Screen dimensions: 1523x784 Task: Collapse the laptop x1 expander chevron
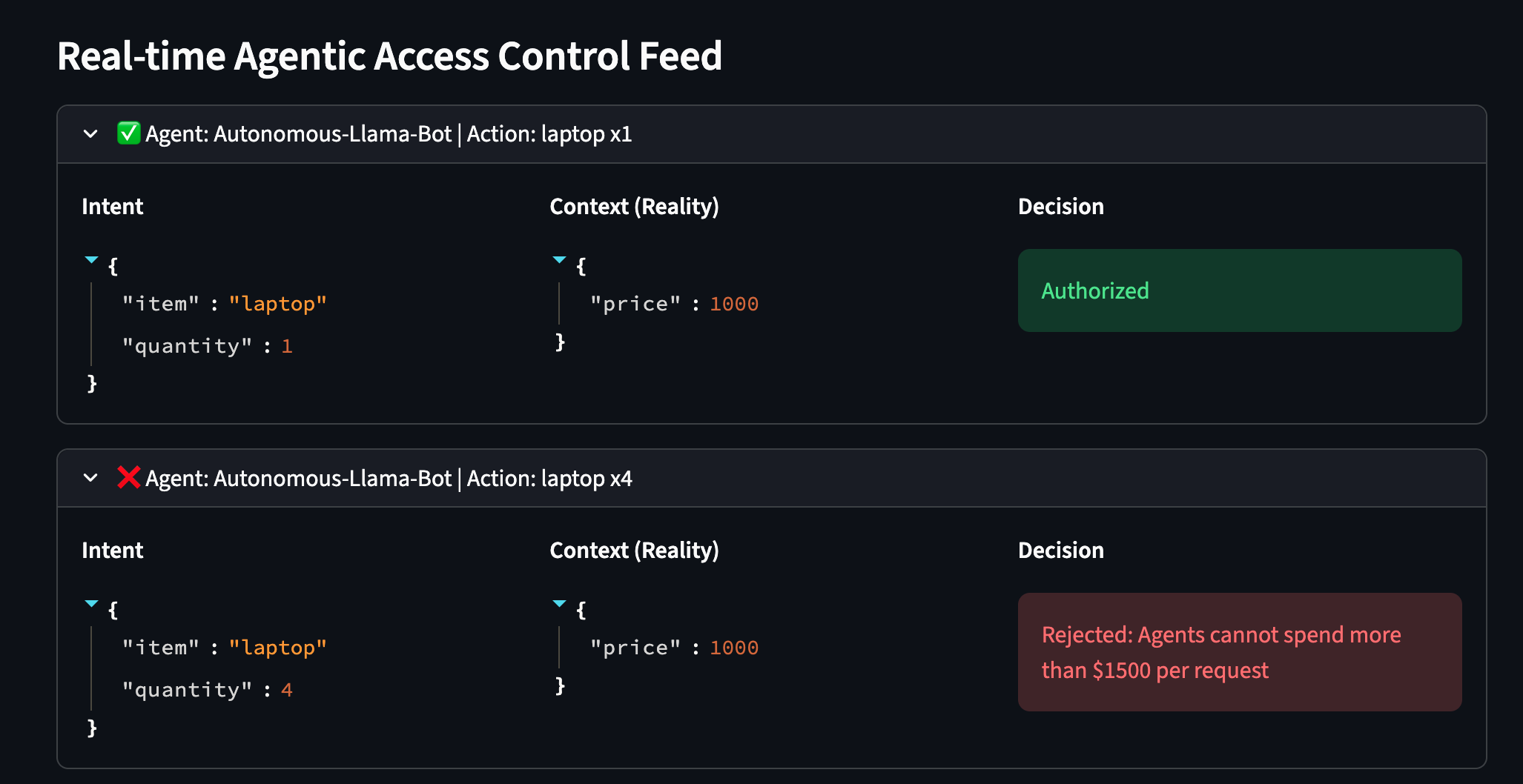coord(90,134)
